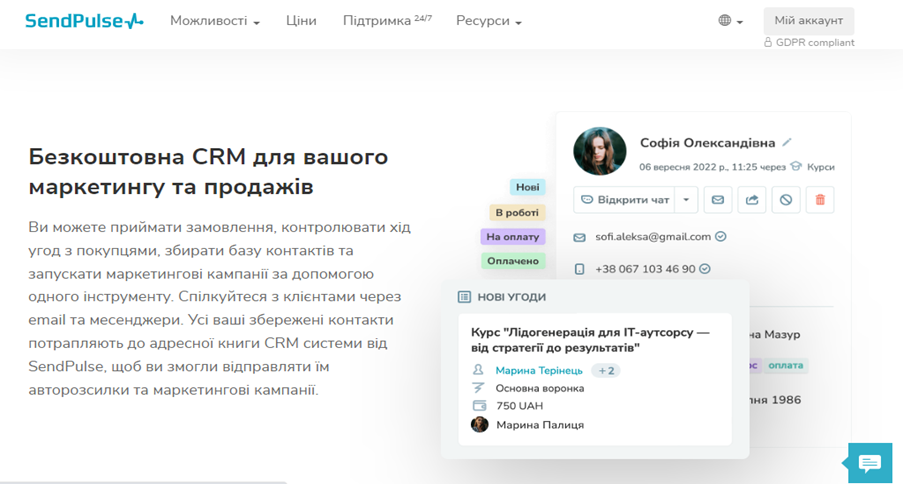Expand the Можливості menu
Screen dimensions: 903x484
point(214,21)
